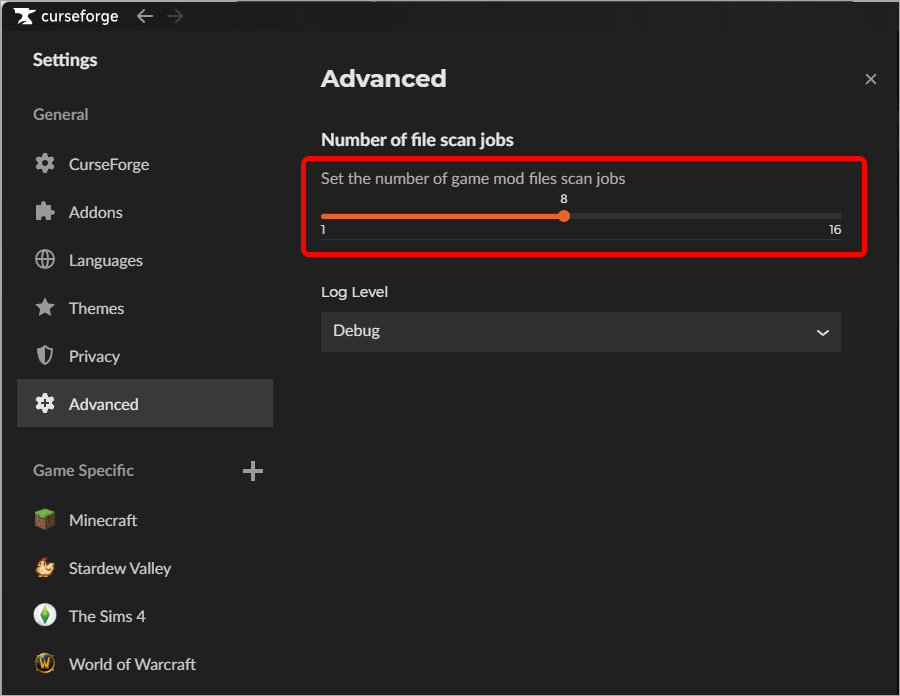Open the Themes settings page
The image size is (900, 696).
(x=145, y=308)
